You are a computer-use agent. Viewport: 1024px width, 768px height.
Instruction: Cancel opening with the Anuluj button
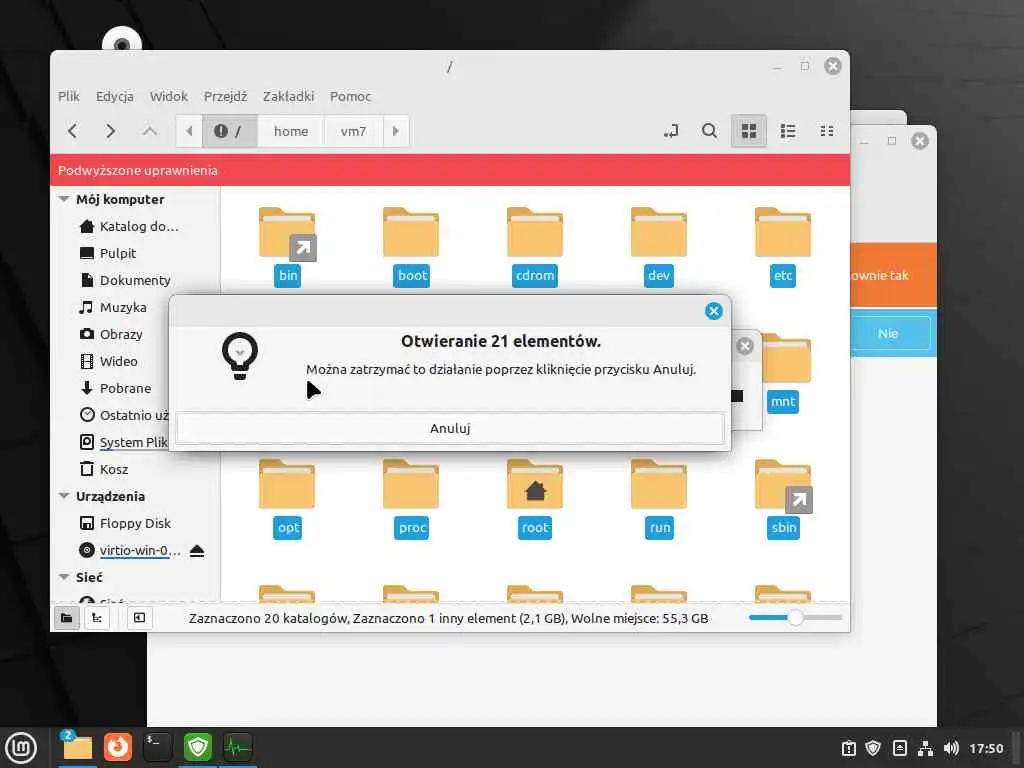coord(450,428)
